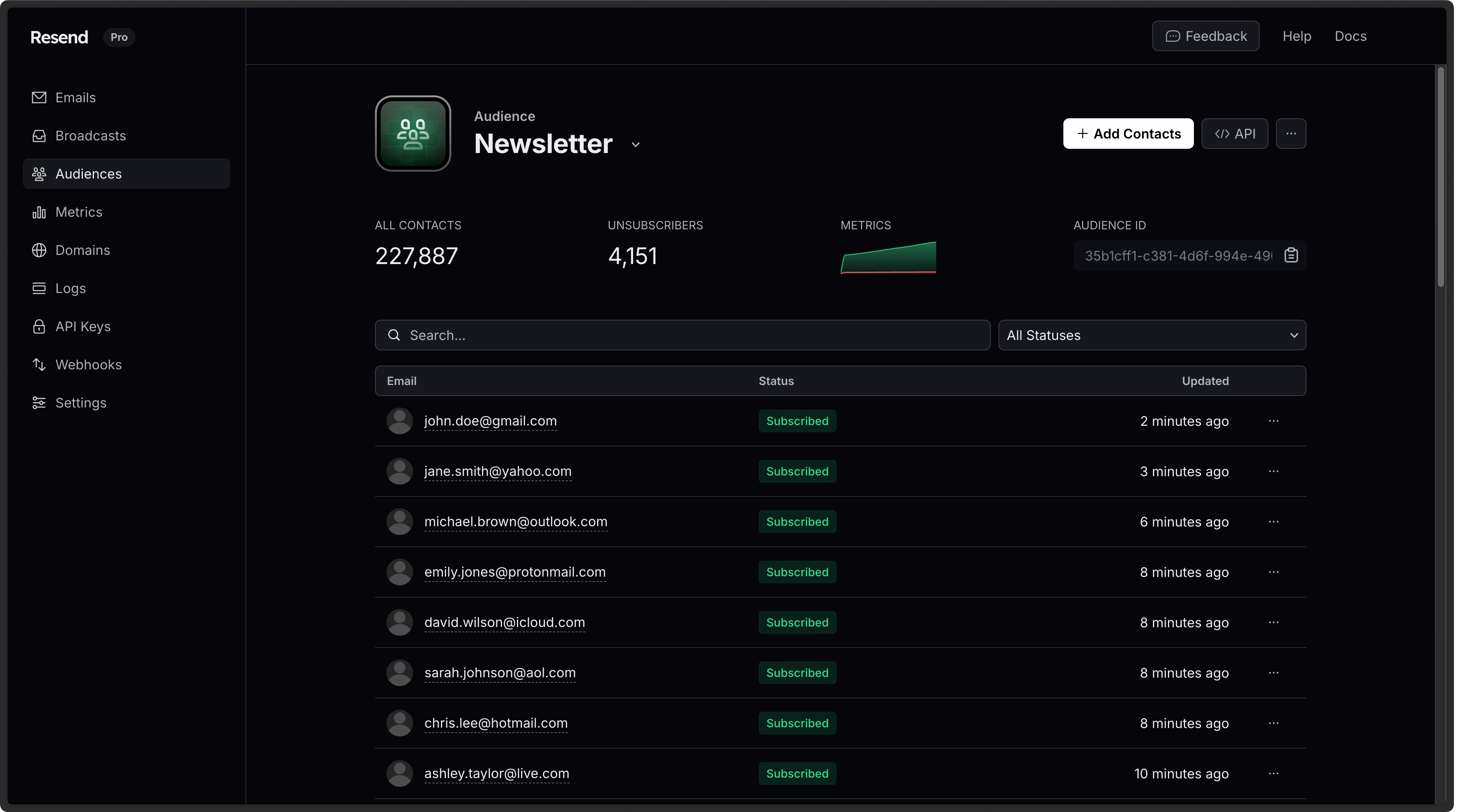Open the michael.brown@outlook.com contact link
Screen dimensions: 1457x812
(515, 522)
